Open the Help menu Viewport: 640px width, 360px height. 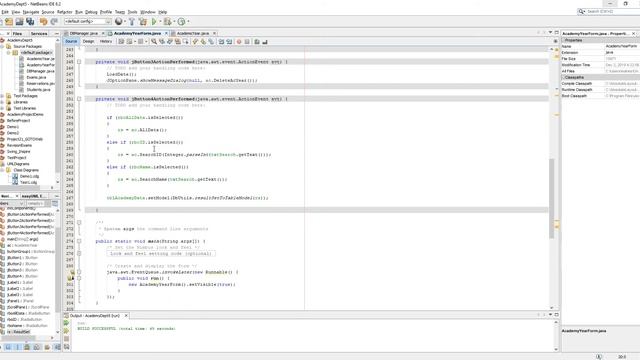(162, 12)
